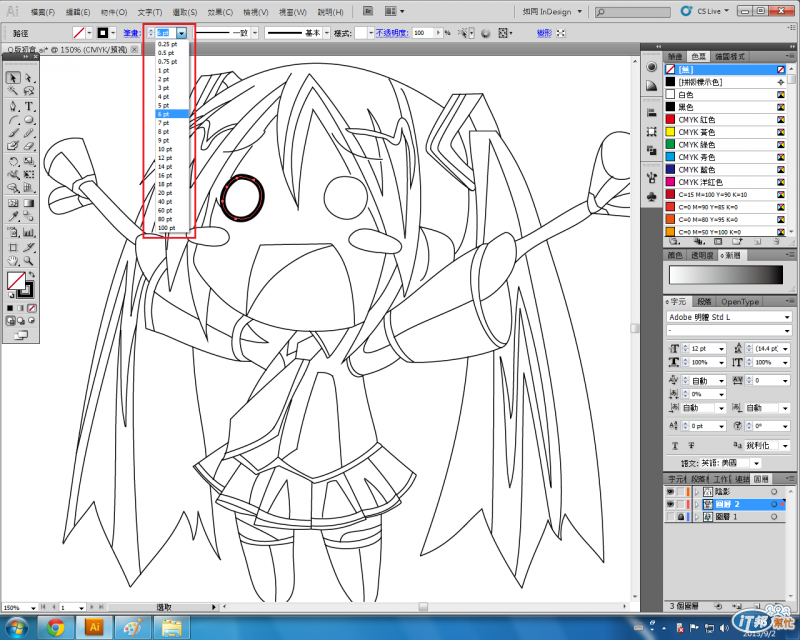Toggle lock on 圖層 1 layer

[681, 517]
